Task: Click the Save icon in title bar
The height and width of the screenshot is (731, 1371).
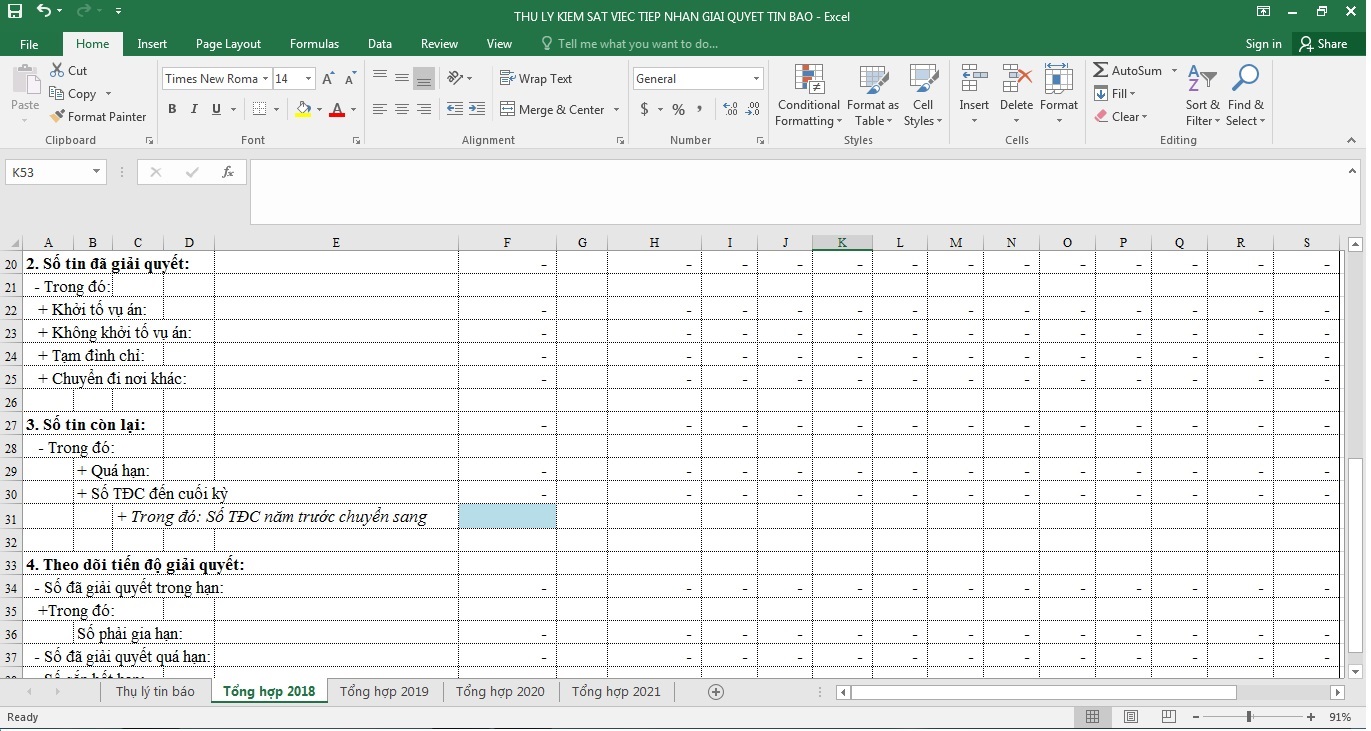Action: (15, 12)
